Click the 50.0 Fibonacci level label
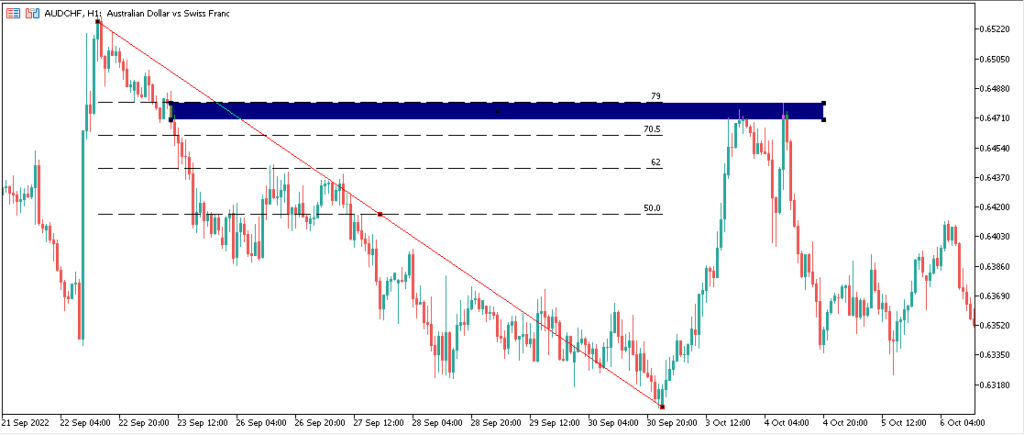Viewport: 1024px width, 435px height. pyautogui.click(x=652, y=208)
